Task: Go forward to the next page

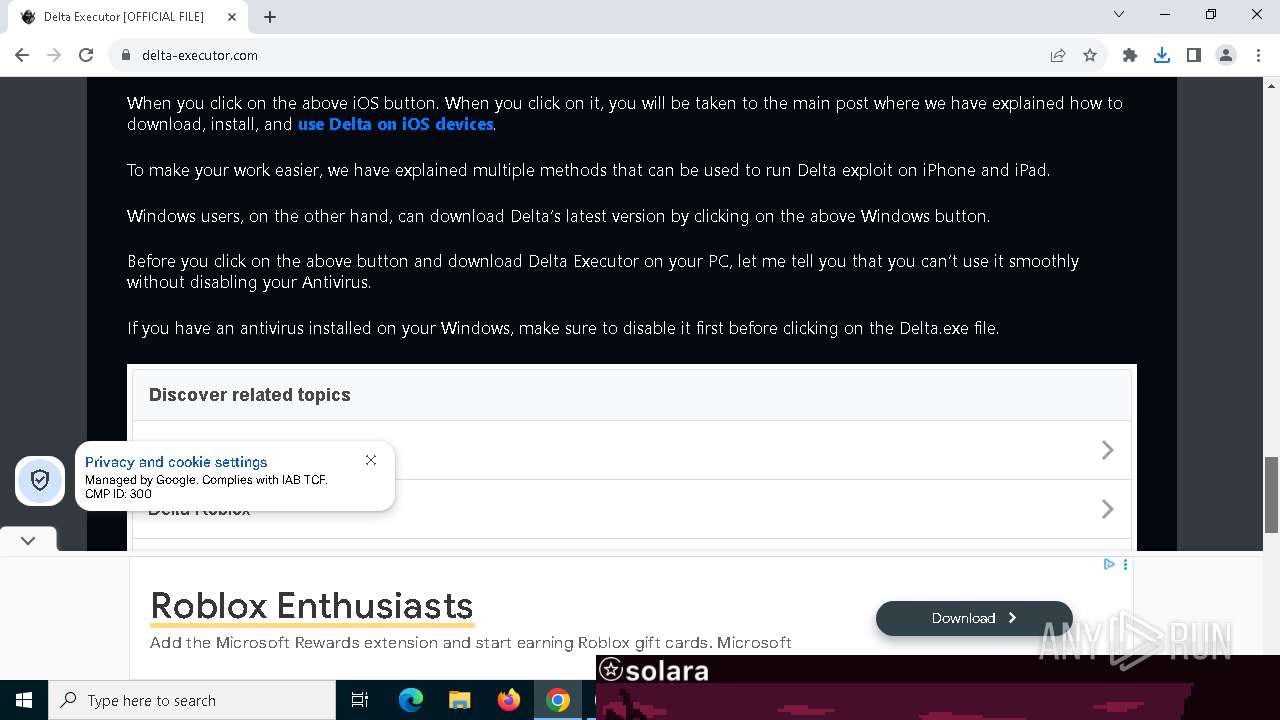Action: [x=54, y=55]
